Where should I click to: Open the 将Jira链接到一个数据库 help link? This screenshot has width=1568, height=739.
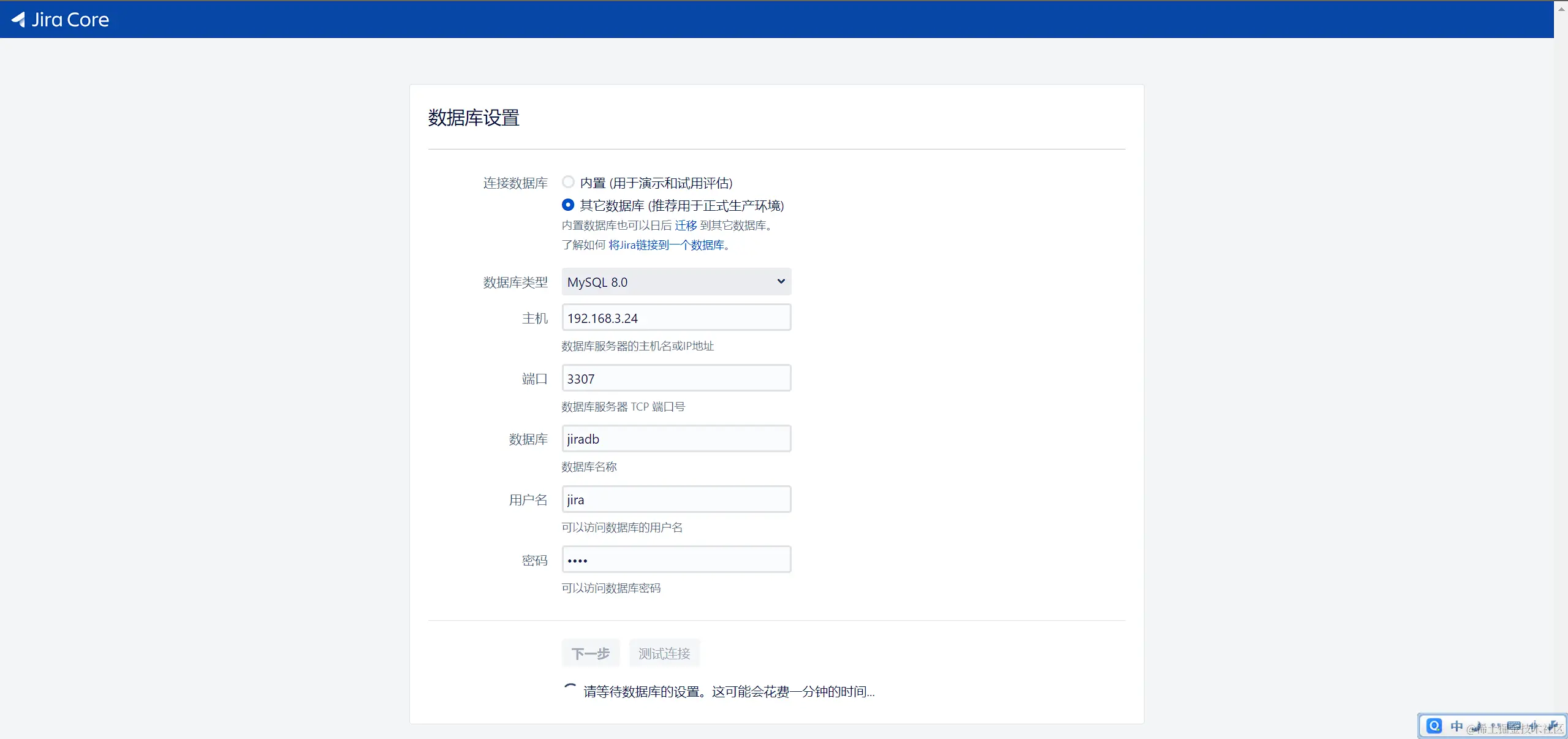666,245
